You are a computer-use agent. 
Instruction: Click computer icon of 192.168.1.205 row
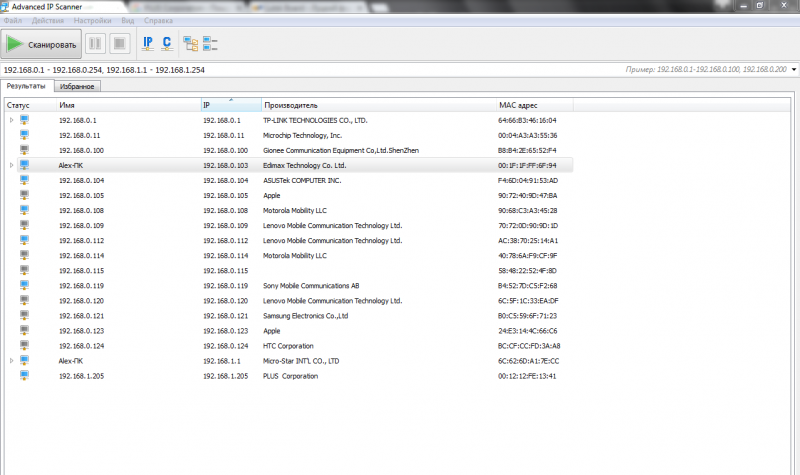[25, 375]
